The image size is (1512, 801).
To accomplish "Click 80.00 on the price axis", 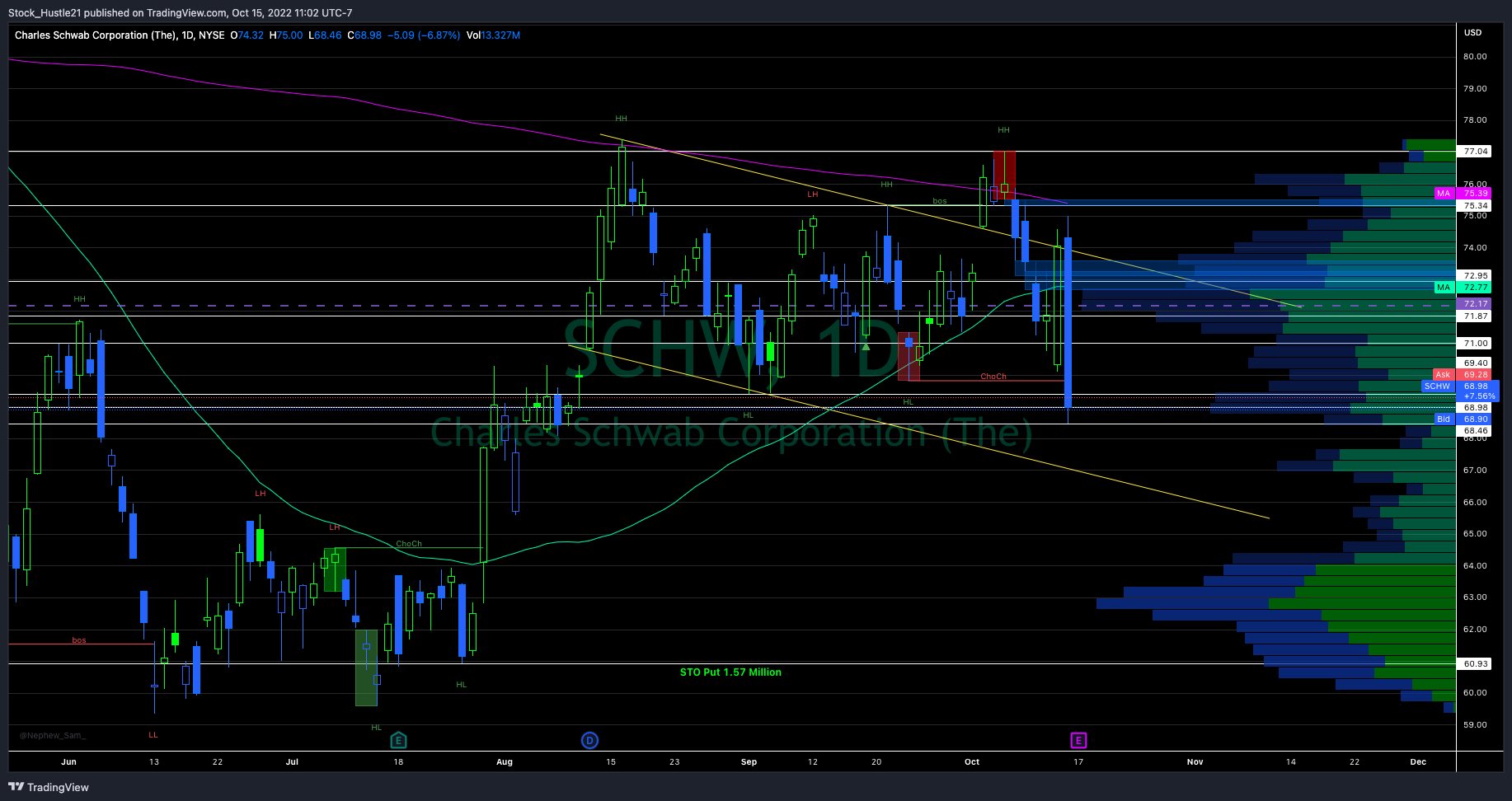I will (x=1475, y=57).
